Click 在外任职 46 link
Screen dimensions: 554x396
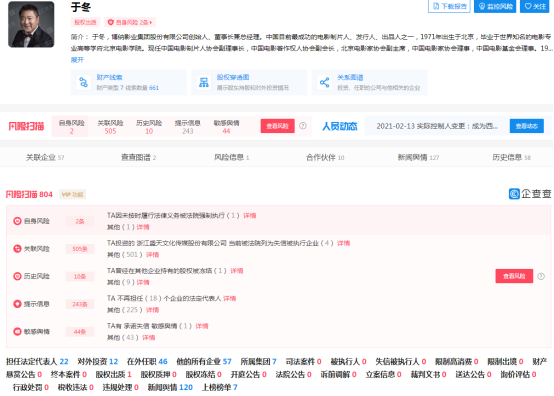(x=147, y=361)
